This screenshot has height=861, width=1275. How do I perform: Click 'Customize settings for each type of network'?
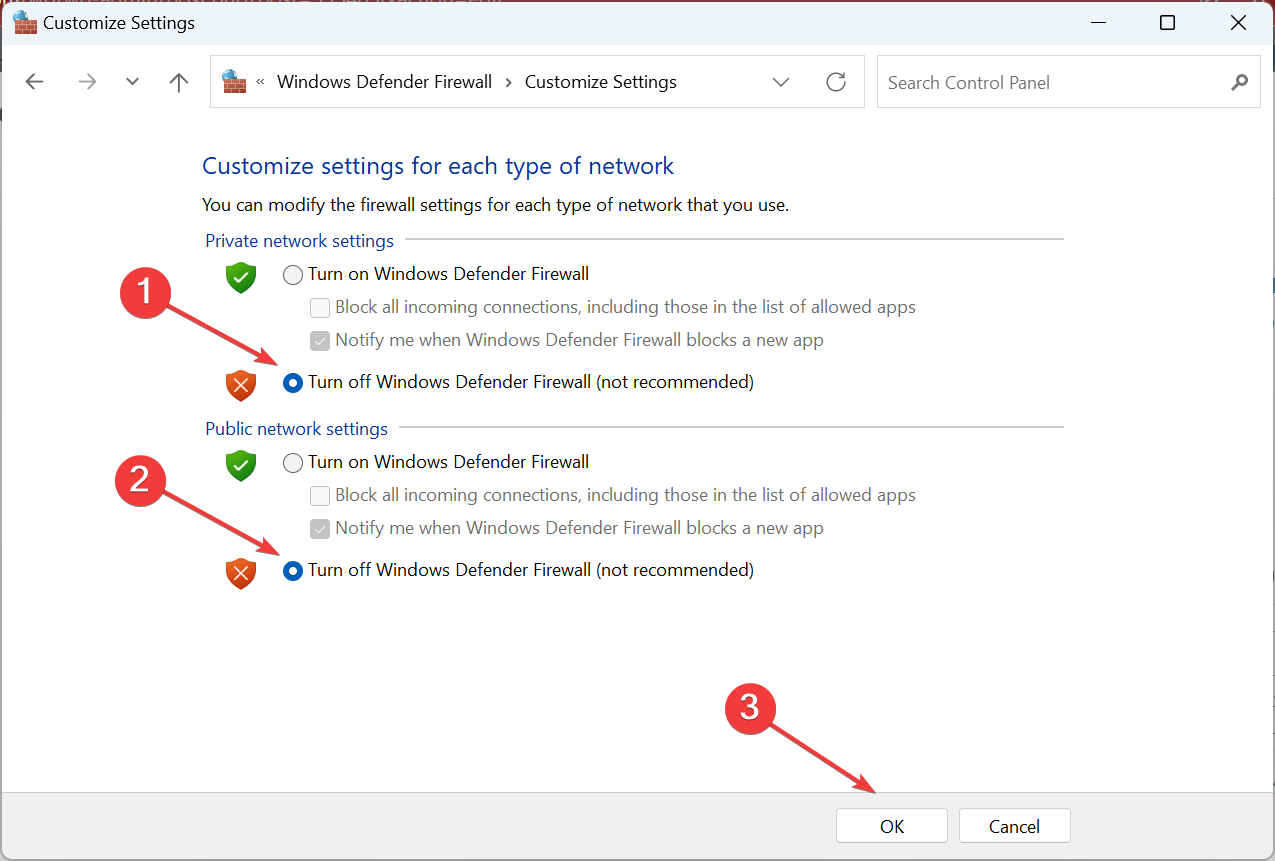pos(438,166)
